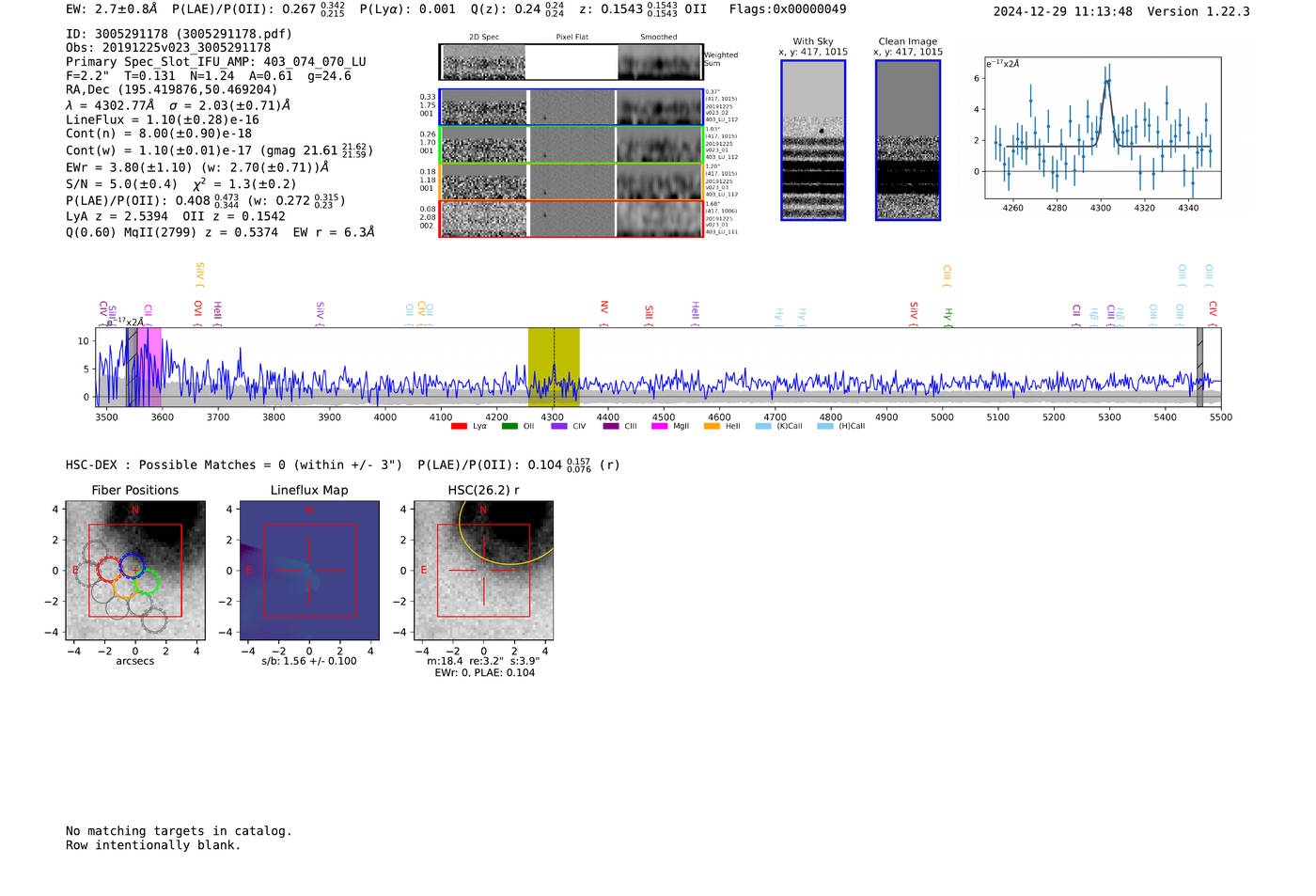Click the 'Cont(w)' gmag 21.61 line
Viewport: 1316px width, 896px height.
click(x=220, y=150)
